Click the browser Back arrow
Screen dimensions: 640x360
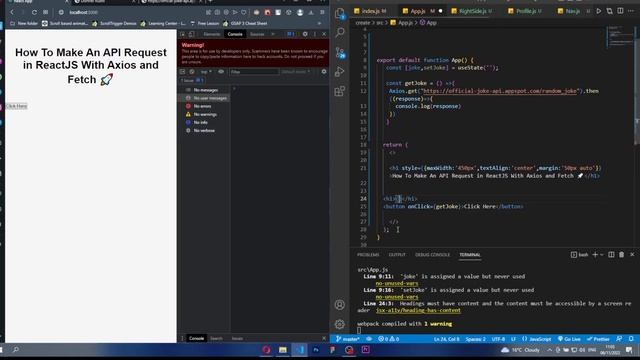12,12
